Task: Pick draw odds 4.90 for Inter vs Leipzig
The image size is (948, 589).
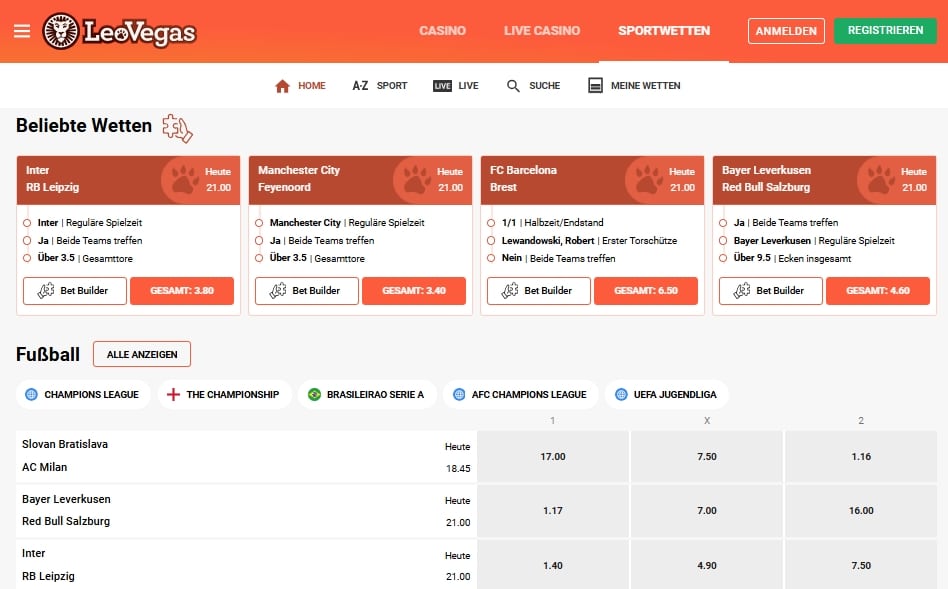Action: tap(707, 565)
